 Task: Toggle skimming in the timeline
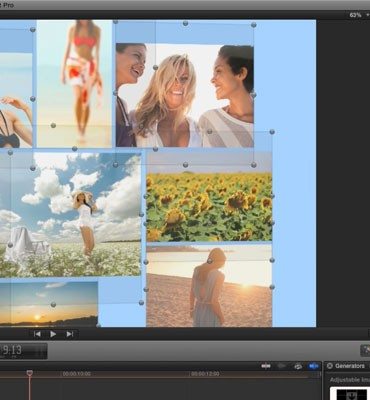coord(266,366)
